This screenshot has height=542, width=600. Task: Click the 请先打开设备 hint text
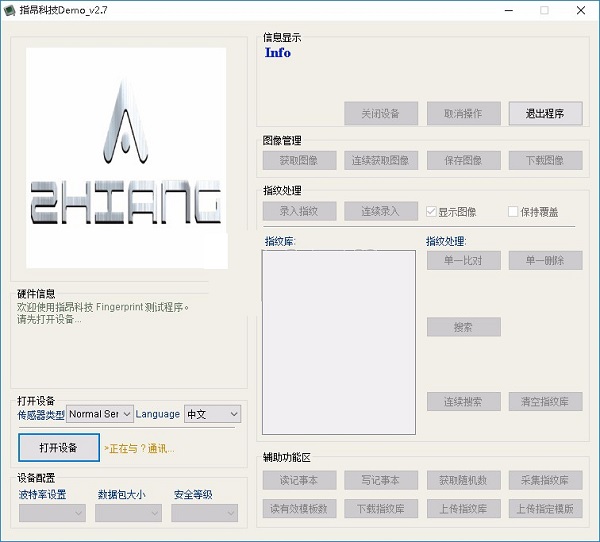[x=49, y=319]
